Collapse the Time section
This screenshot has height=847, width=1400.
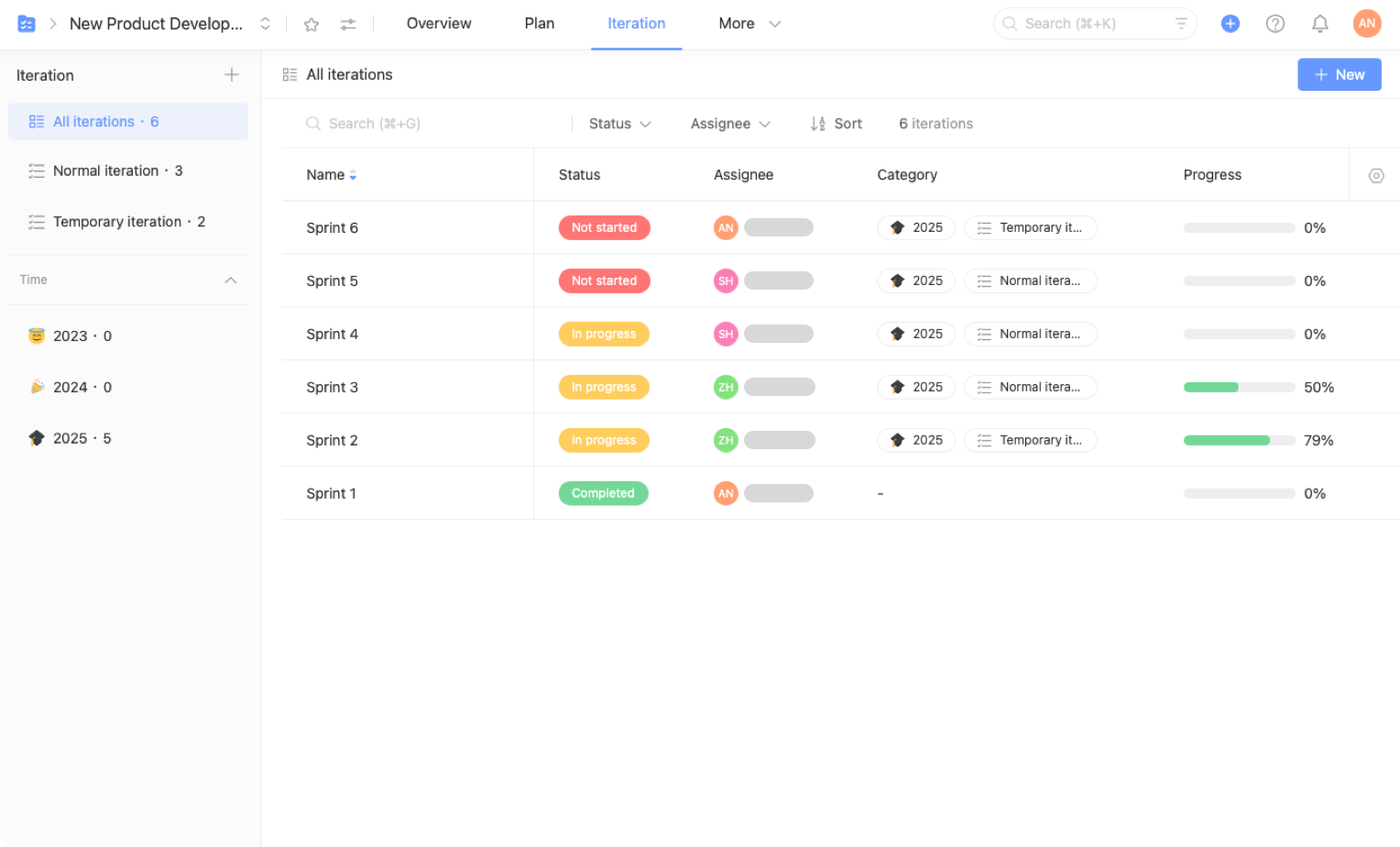coord(231,280)
